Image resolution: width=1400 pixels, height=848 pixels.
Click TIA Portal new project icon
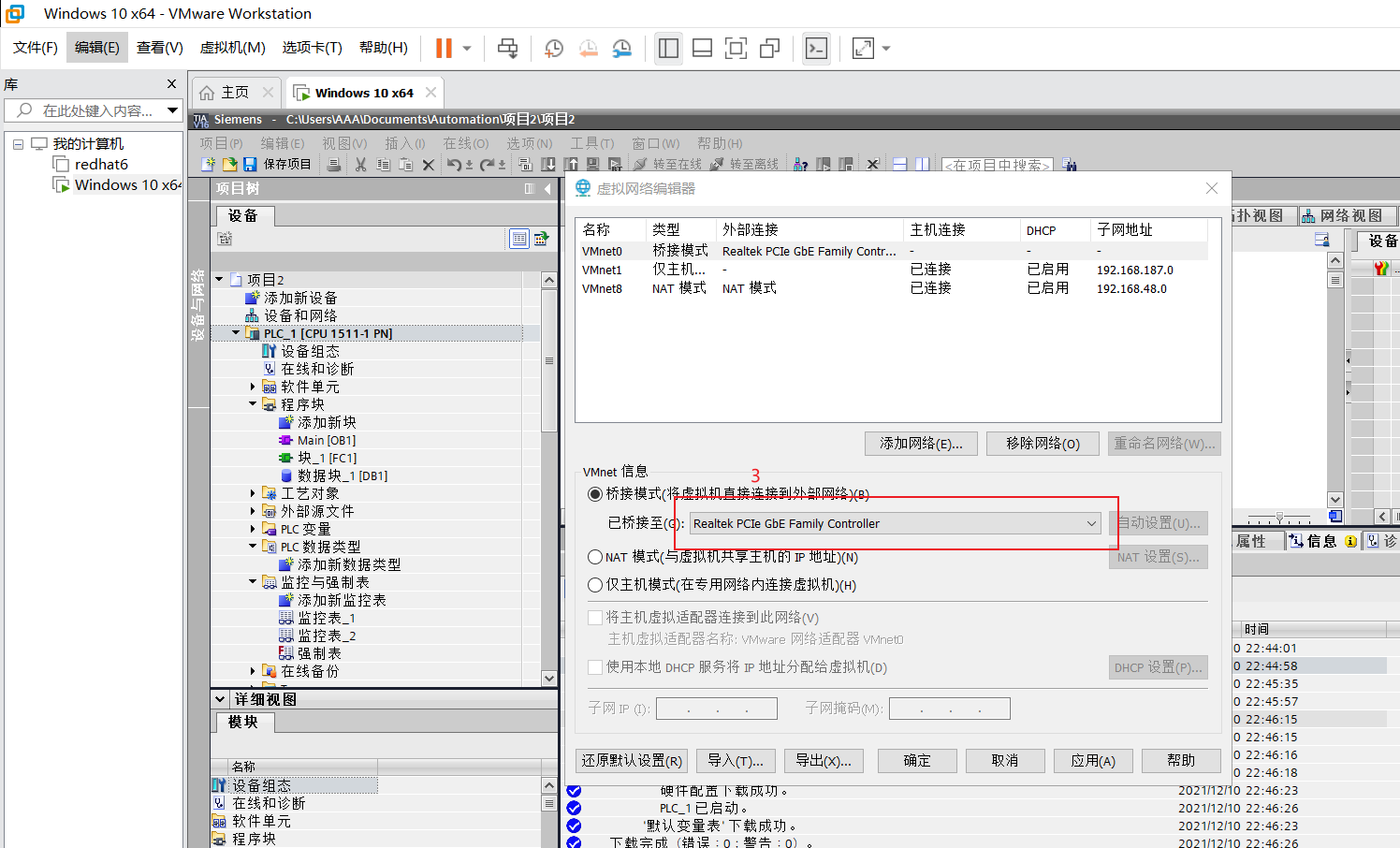pos(209,164)
